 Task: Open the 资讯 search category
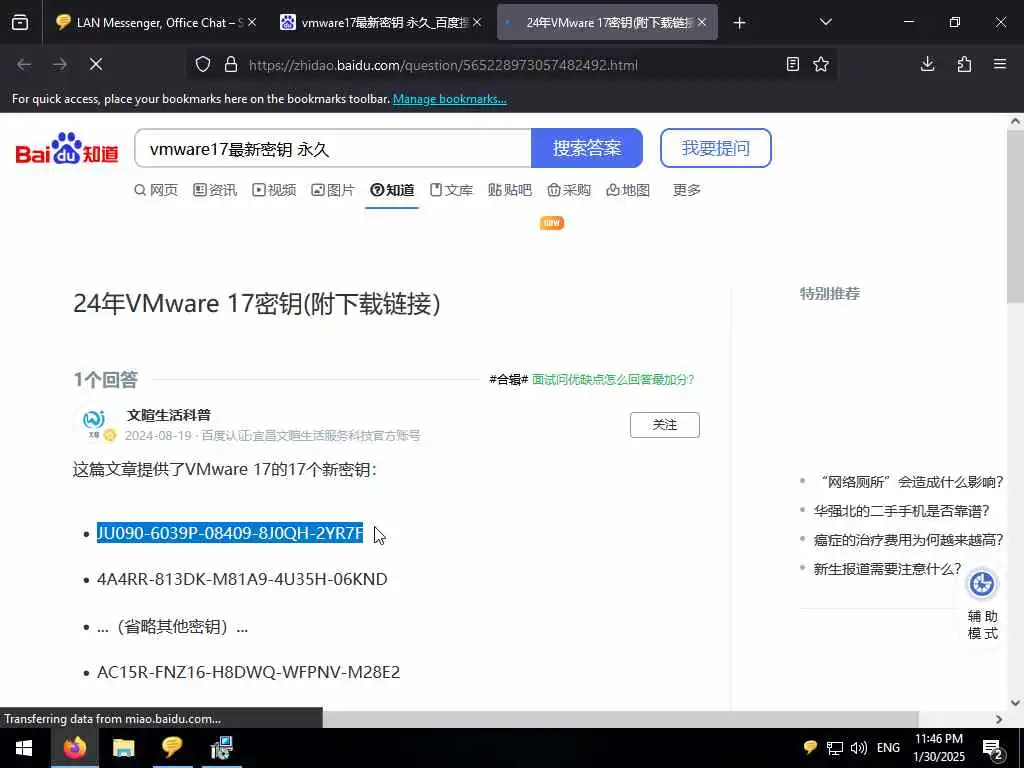point(215,190)
